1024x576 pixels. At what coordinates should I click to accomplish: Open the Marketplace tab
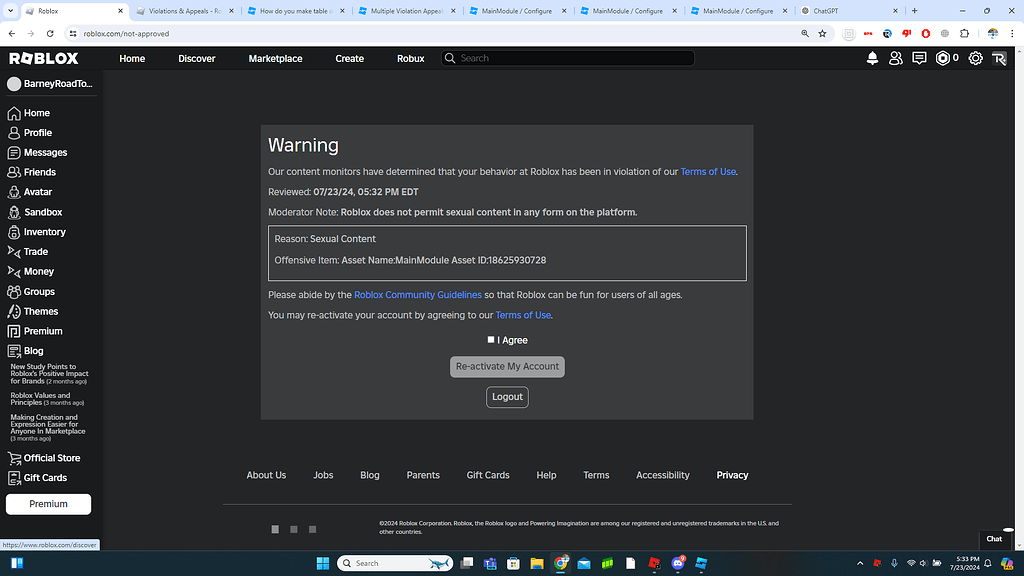click(275, 58)
